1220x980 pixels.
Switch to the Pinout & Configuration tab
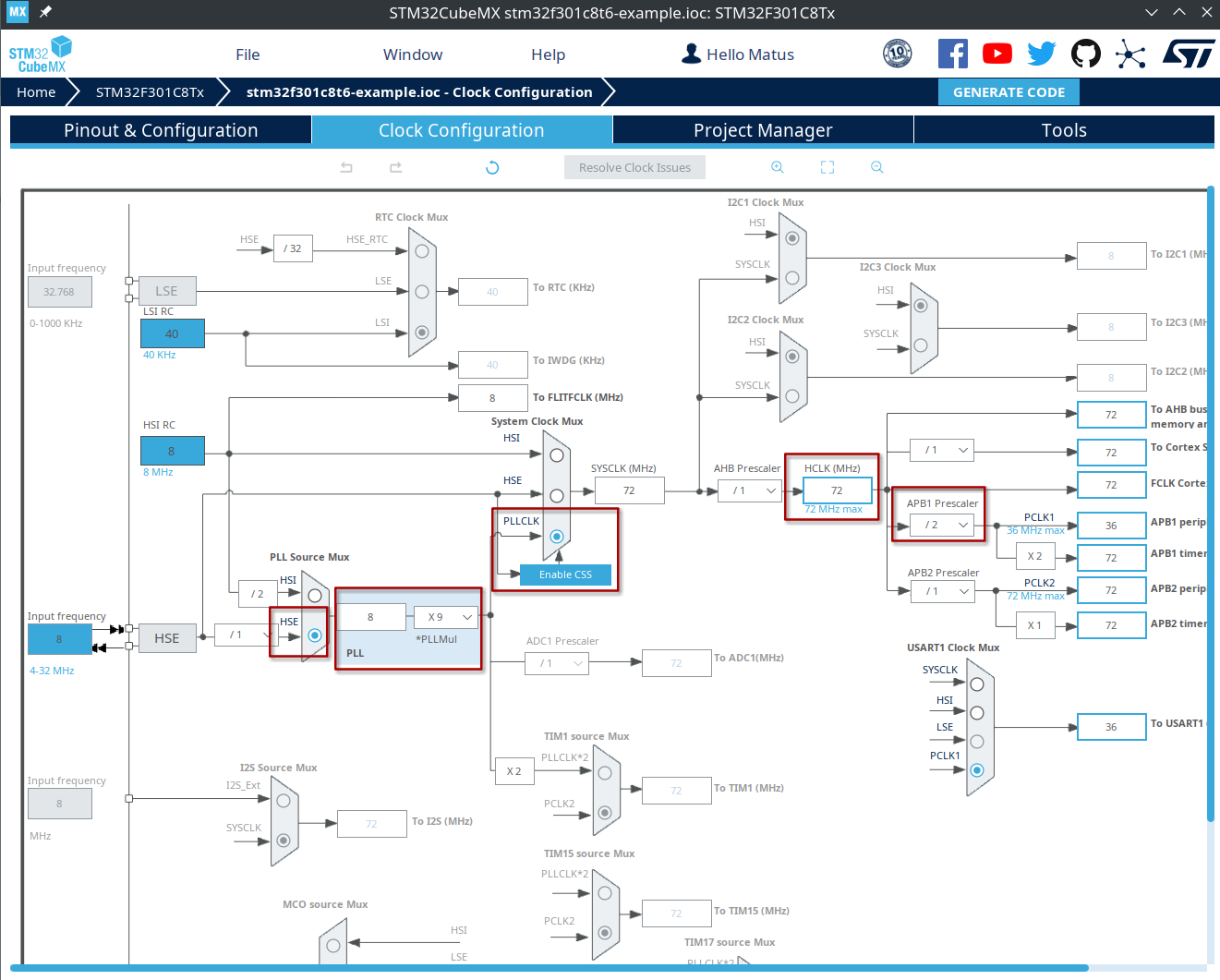(x=161, y=130)
